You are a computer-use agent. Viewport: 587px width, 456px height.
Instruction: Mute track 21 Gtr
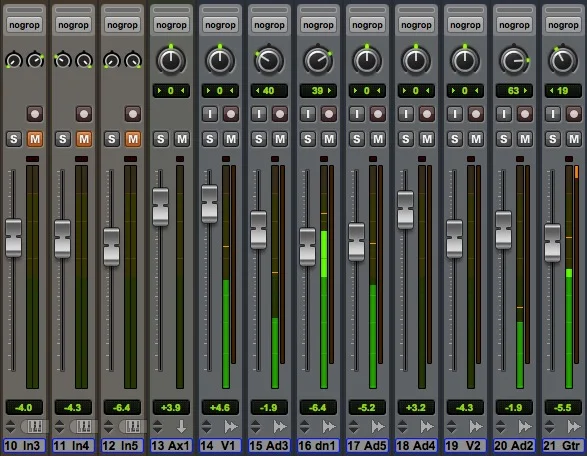point(574,139)
